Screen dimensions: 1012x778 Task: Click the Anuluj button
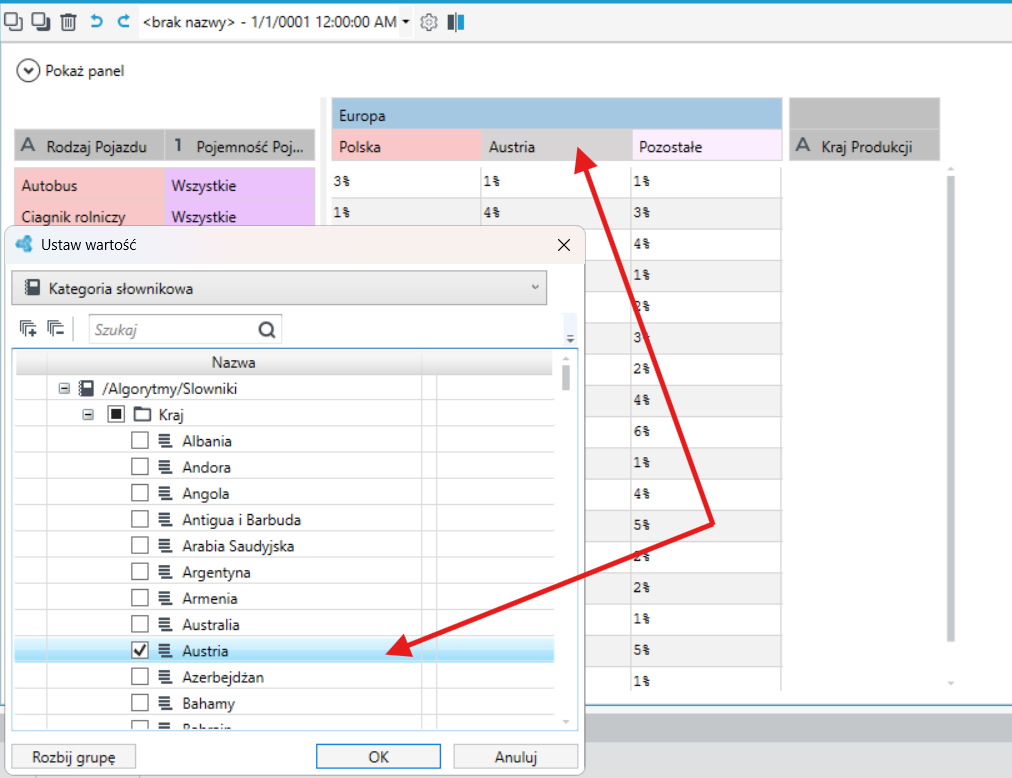(516, 757)
